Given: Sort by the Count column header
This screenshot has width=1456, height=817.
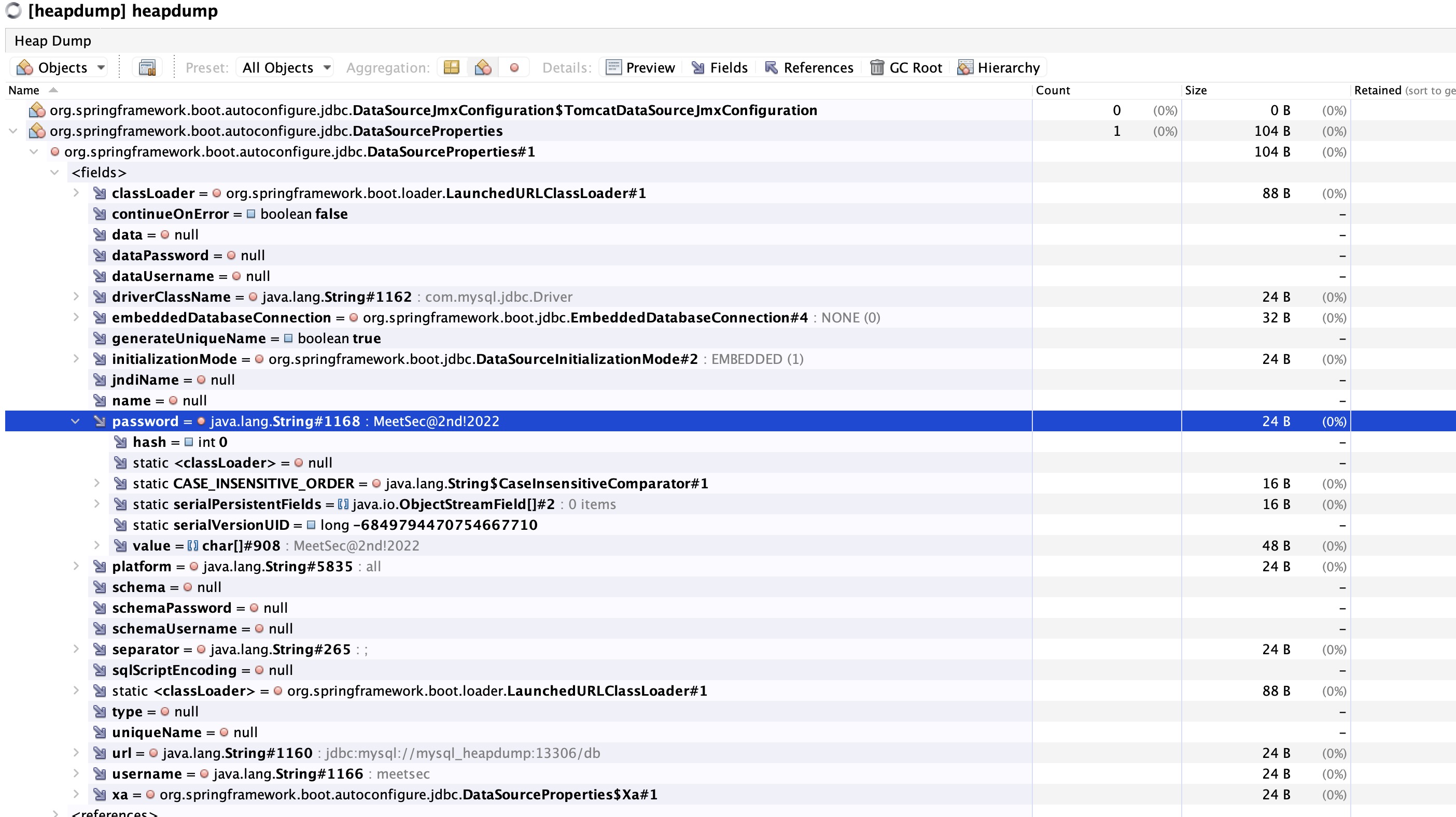Looking at the screenshot, I should point(1107,90).
